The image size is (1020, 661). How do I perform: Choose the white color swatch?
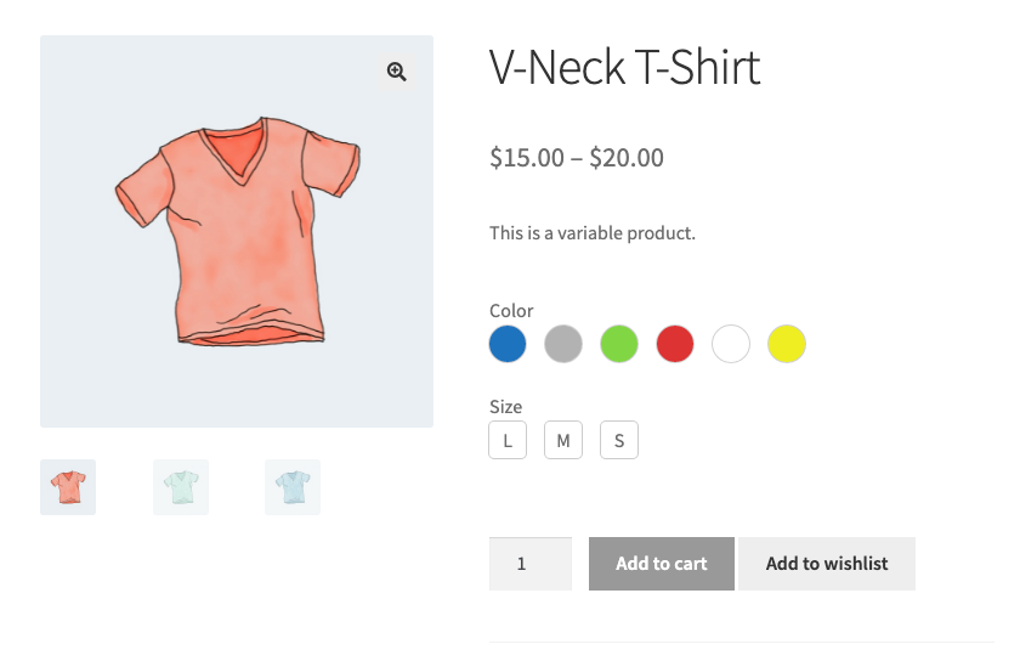[x=731, y=344]
